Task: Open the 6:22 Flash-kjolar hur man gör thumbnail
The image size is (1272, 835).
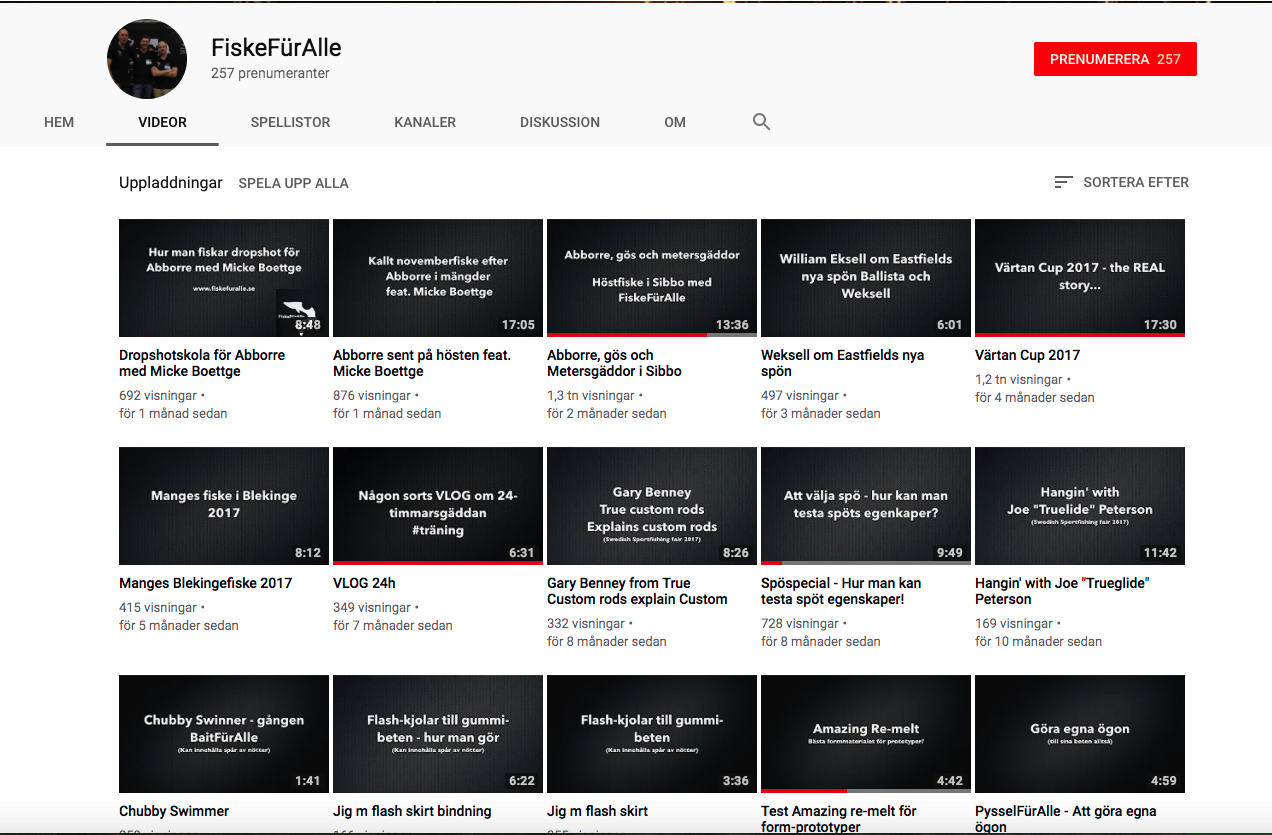Action: point(438,734)
